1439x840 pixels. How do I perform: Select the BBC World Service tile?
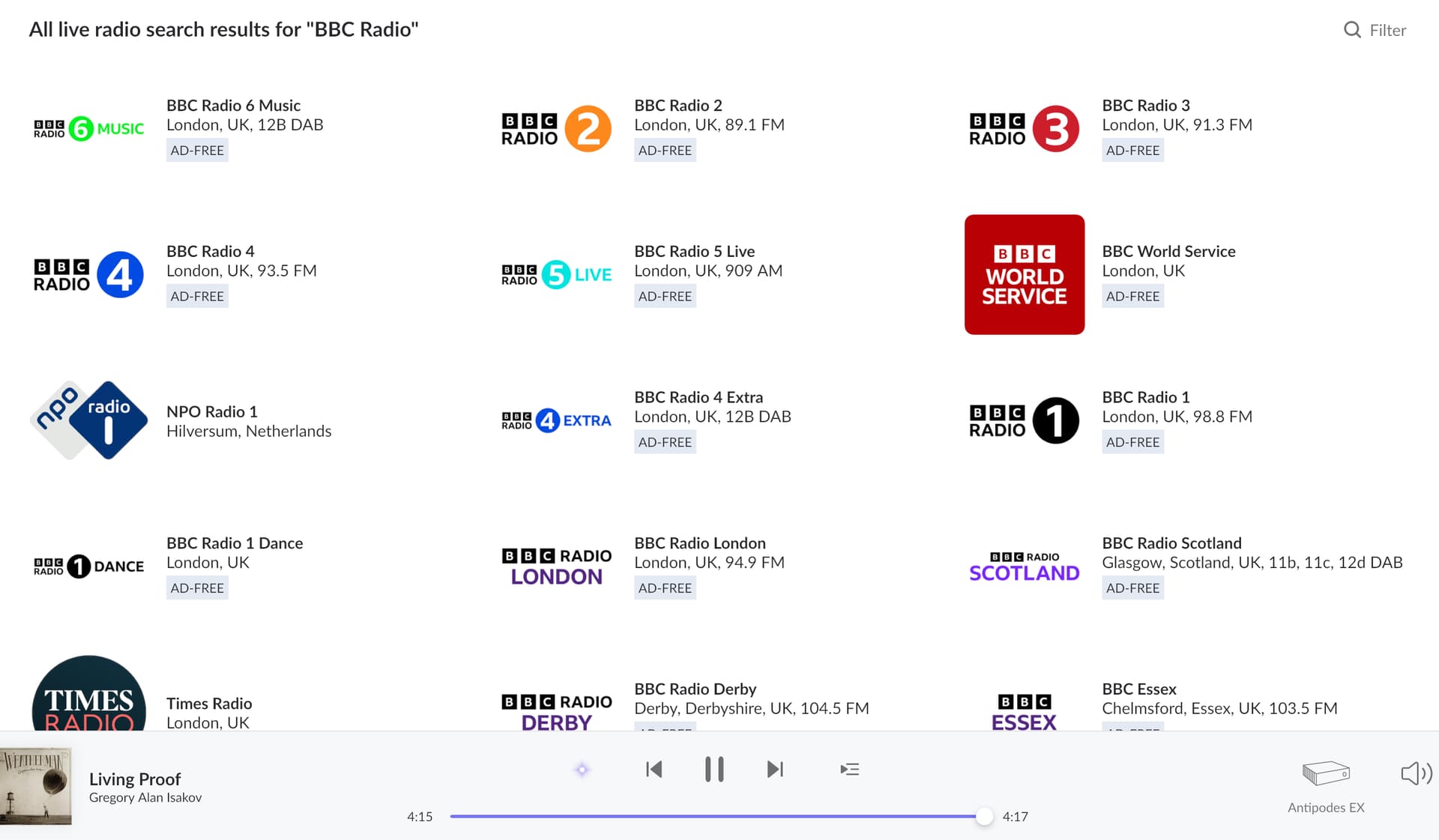pyautogui.click(x=1024, y=274)
